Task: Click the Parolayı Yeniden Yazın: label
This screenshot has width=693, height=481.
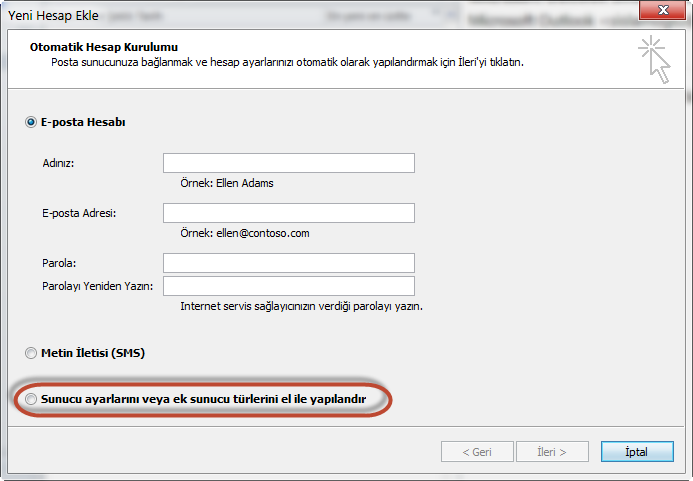Action: [x=98, y=286]
